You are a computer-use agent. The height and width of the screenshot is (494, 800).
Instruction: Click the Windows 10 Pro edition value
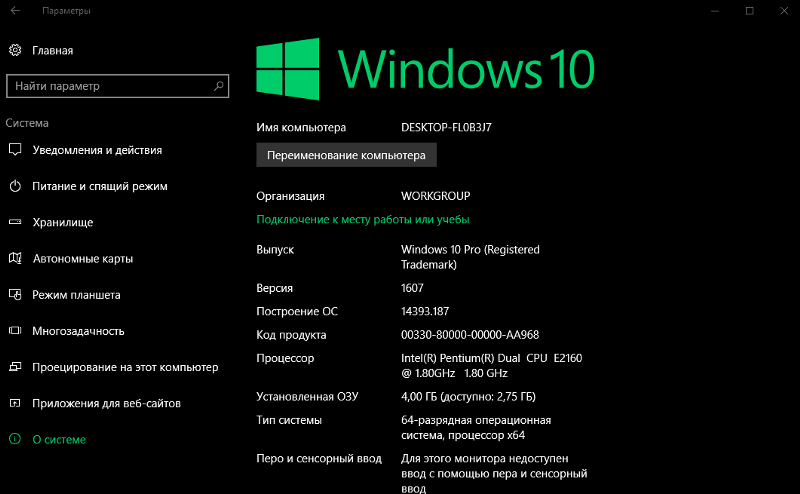470,257
